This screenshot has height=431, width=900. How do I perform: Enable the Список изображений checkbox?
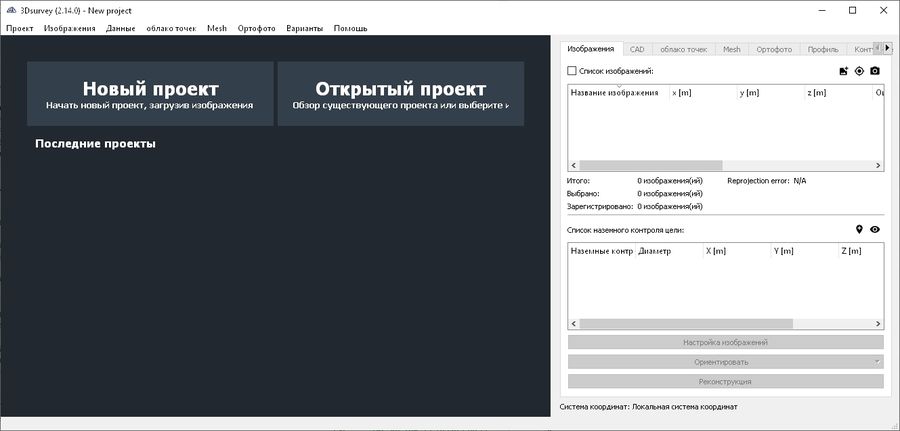(x=572, y=71)
